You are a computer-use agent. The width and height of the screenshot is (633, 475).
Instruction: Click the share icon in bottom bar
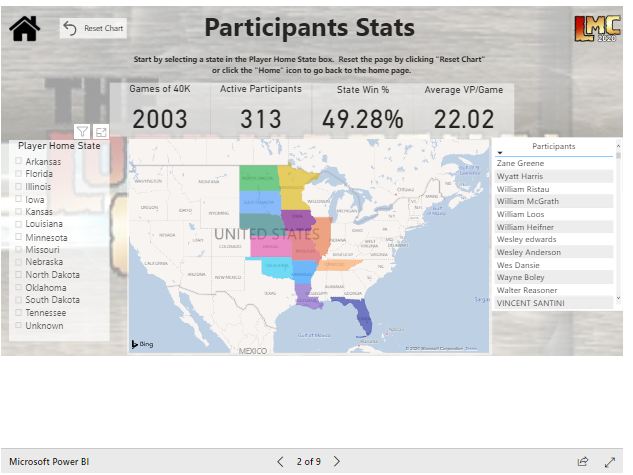583,461
